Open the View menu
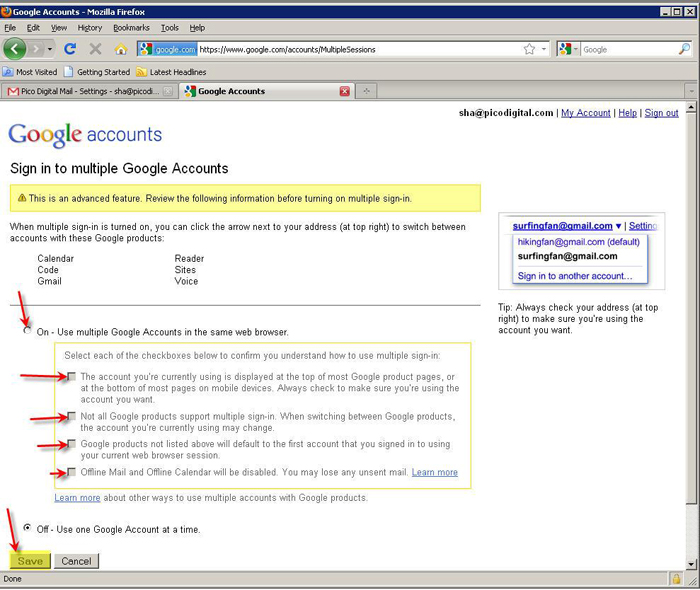 [58, 28]
